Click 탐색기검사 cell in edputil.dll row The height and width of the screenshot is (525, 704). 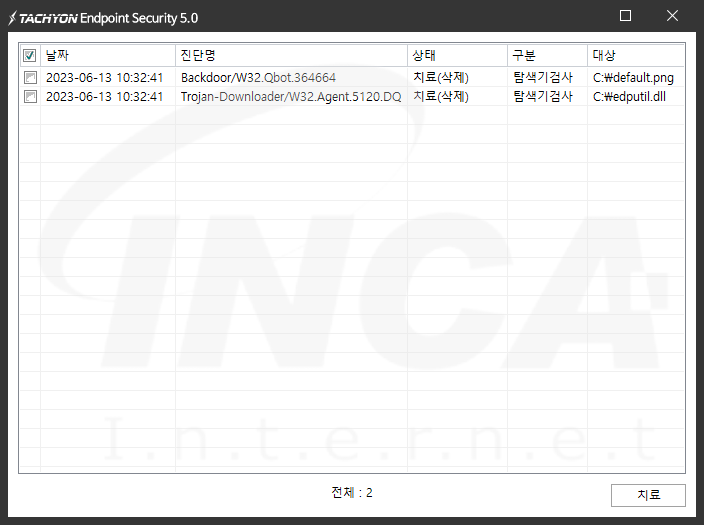[543, 97]
